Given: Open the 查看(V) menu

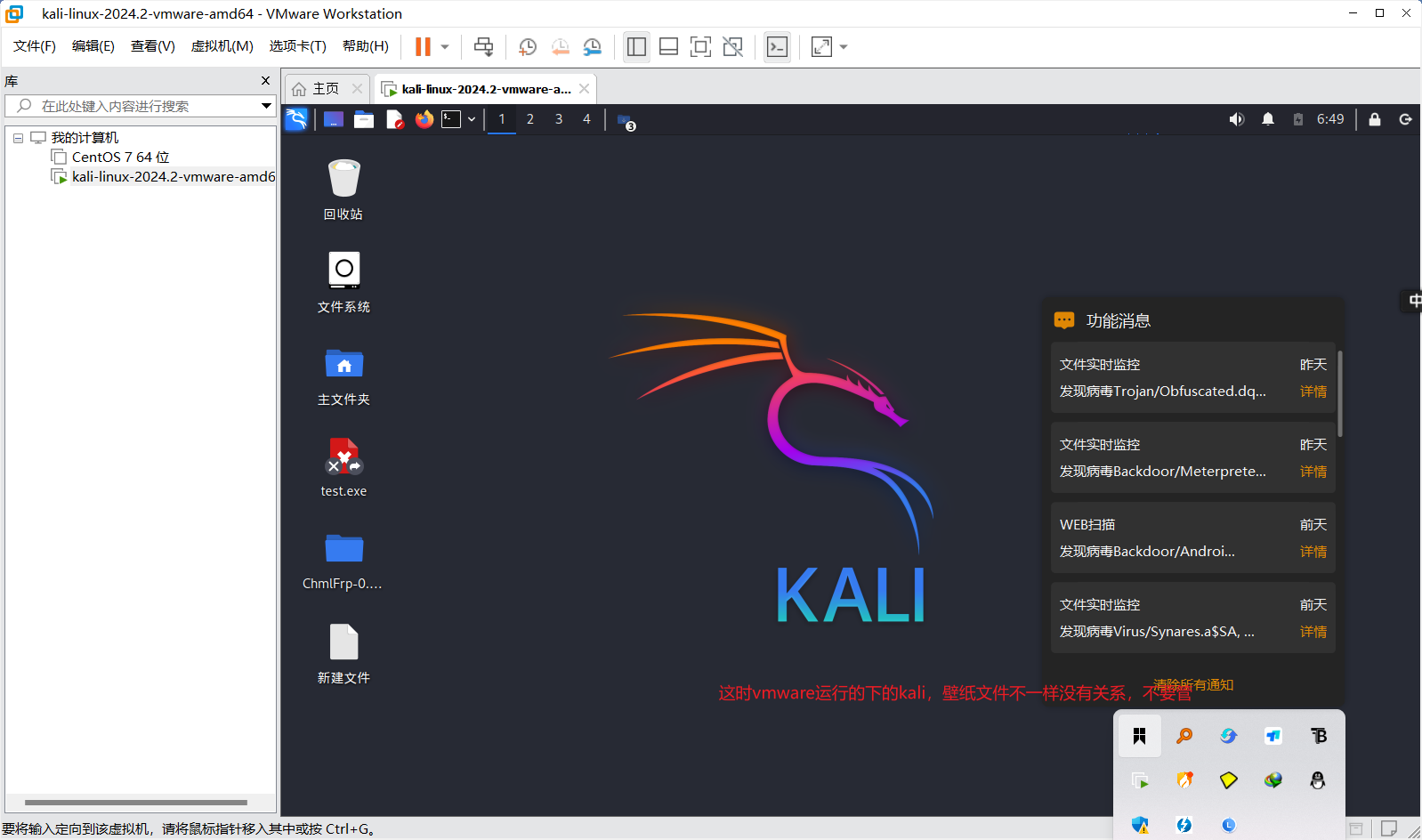Looking at the screenshot, I should pos(153,46).
